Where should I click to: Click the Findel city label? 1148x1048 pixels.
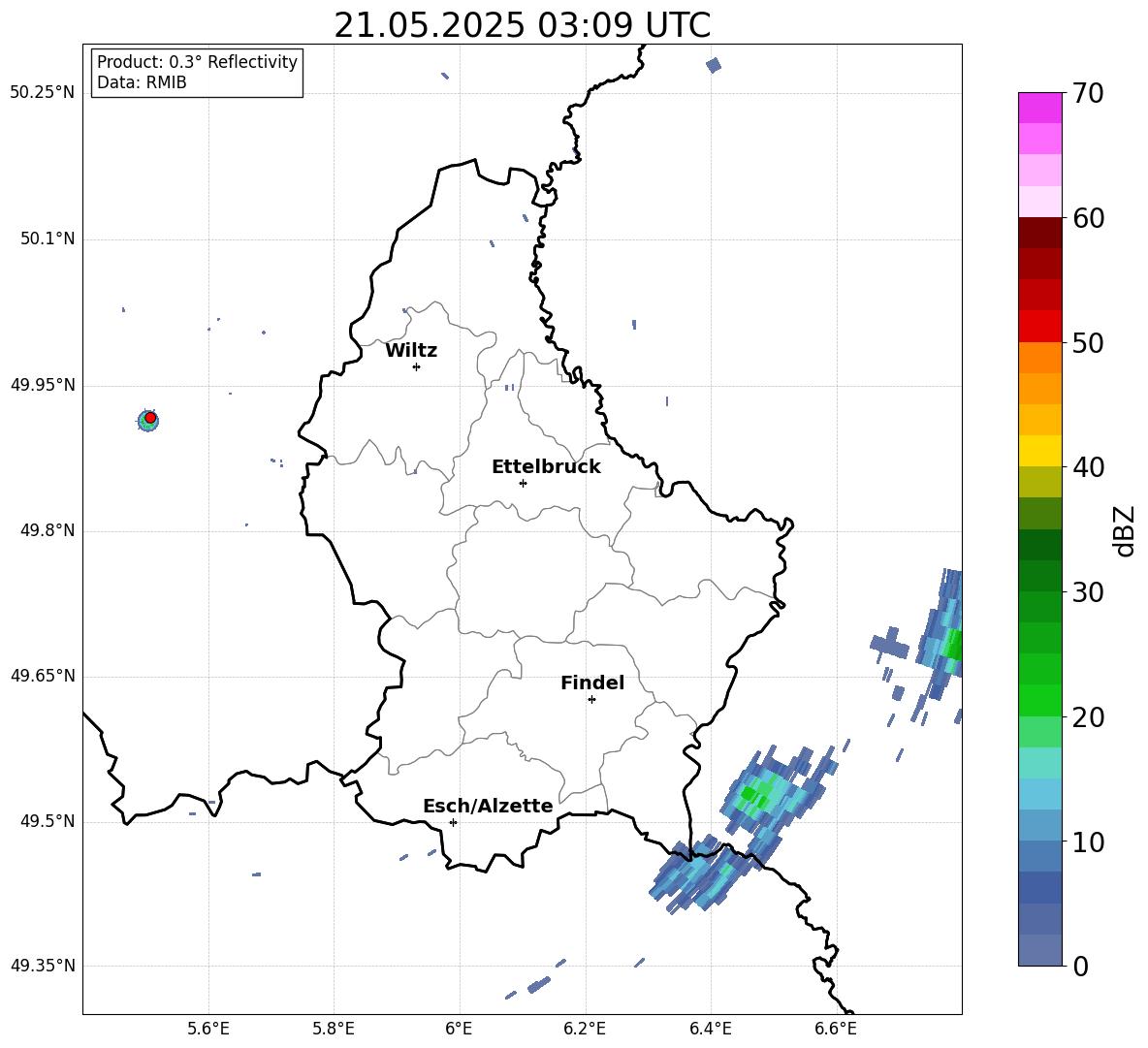pyautogui.click(x=592, y=683)
